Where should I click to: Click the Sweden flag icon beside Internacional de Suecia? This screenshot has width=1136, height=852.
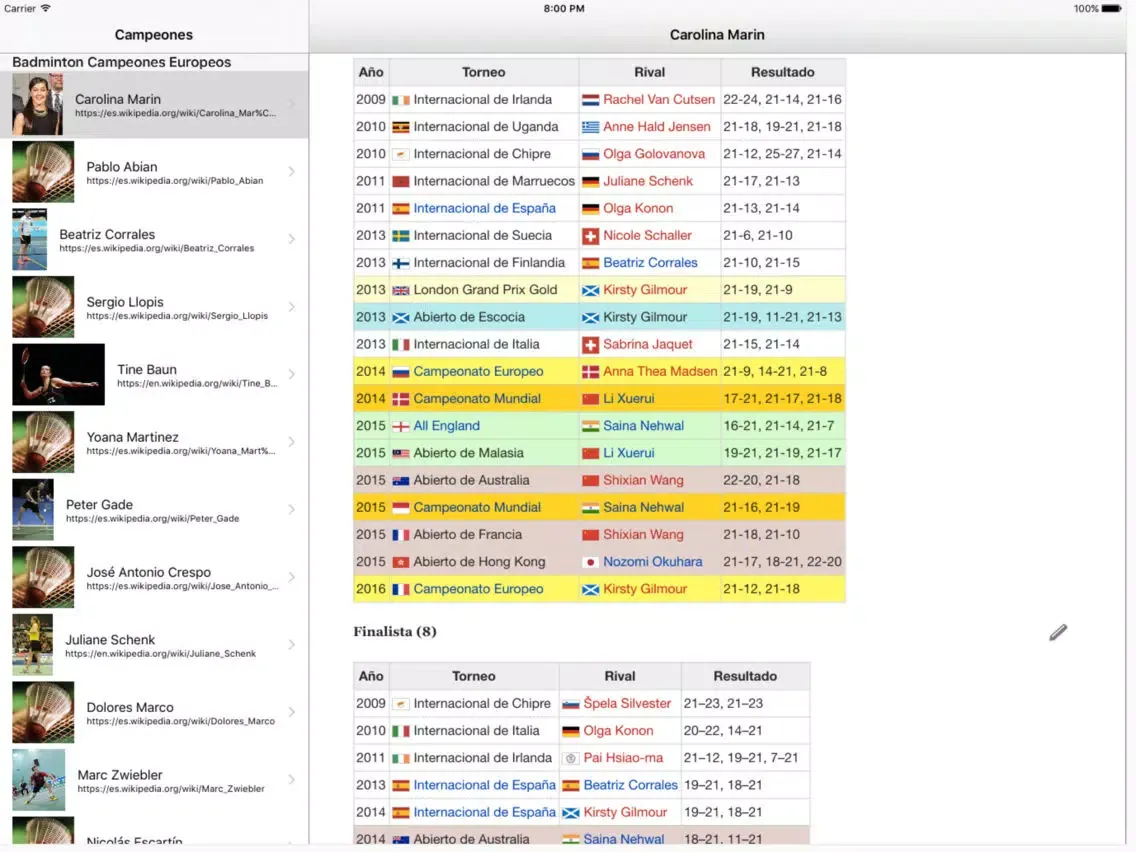coord(401,236)
